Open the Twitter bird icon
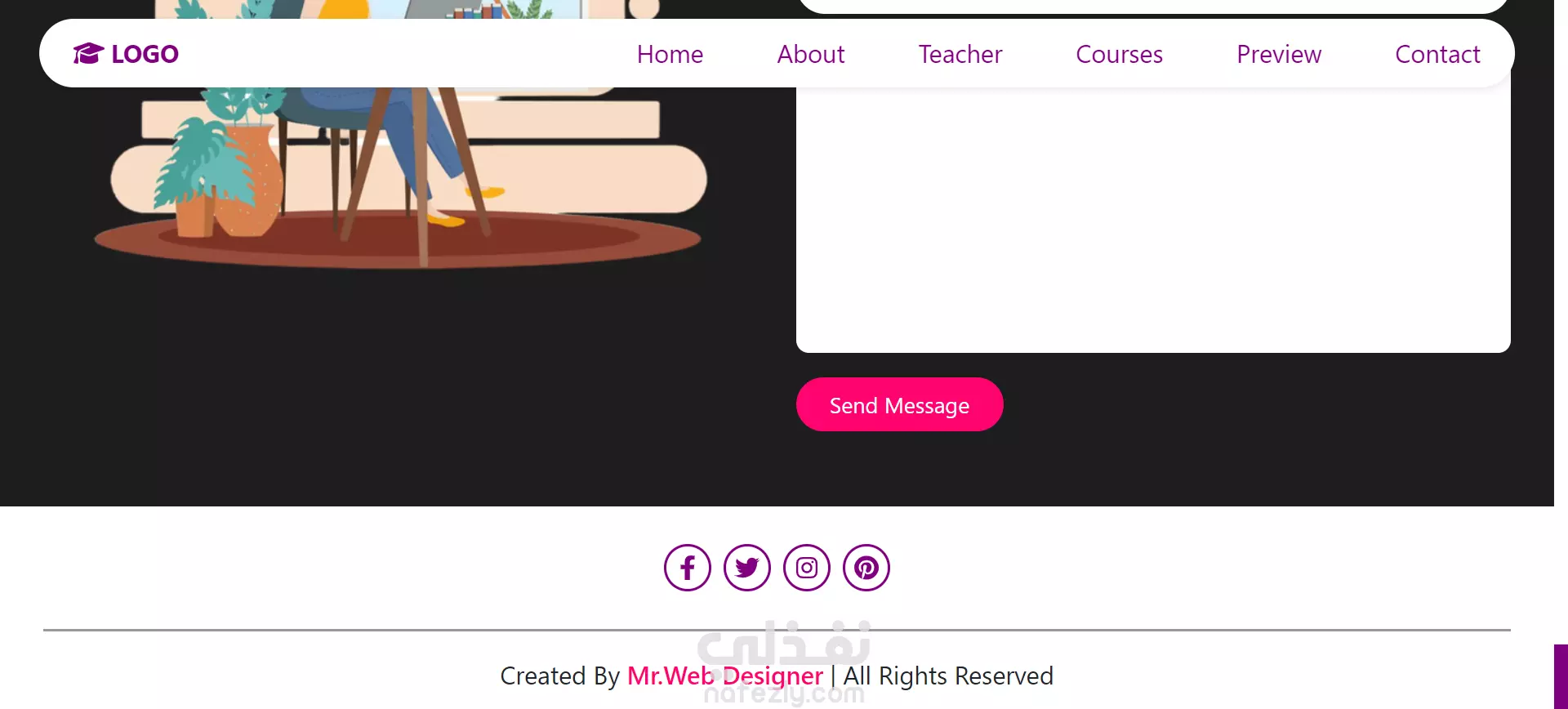 (x=747, y=568)
